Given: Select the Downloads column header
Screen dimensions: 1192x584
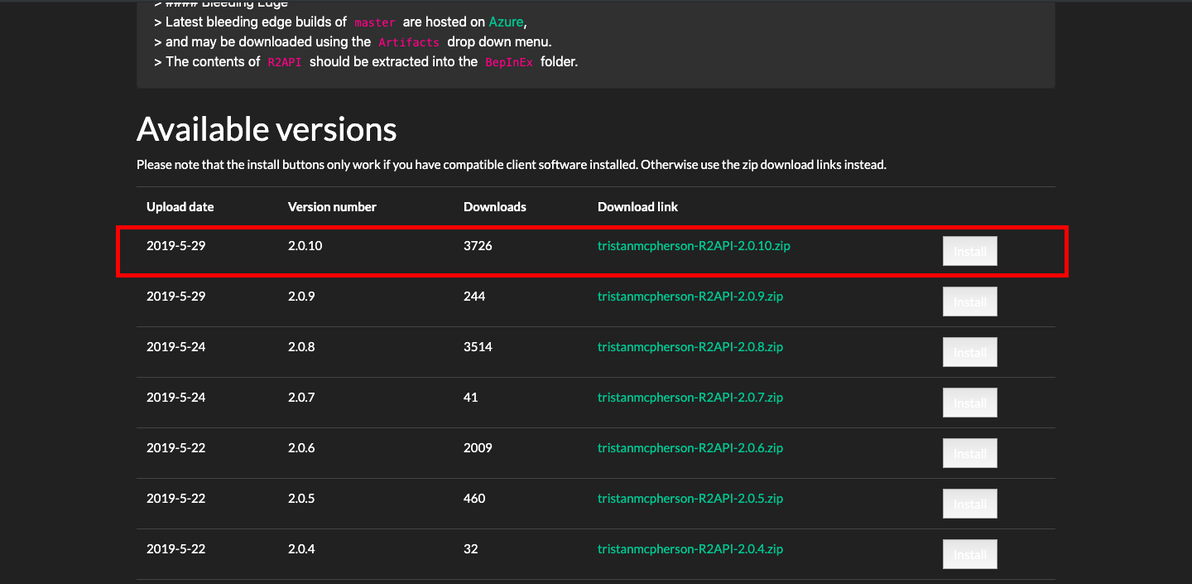Looking at the screenshot, I should click(x=494, y=207).
